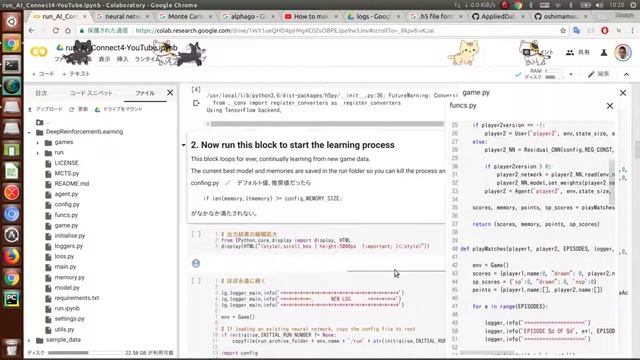Click the Colab logo icon

39,52
